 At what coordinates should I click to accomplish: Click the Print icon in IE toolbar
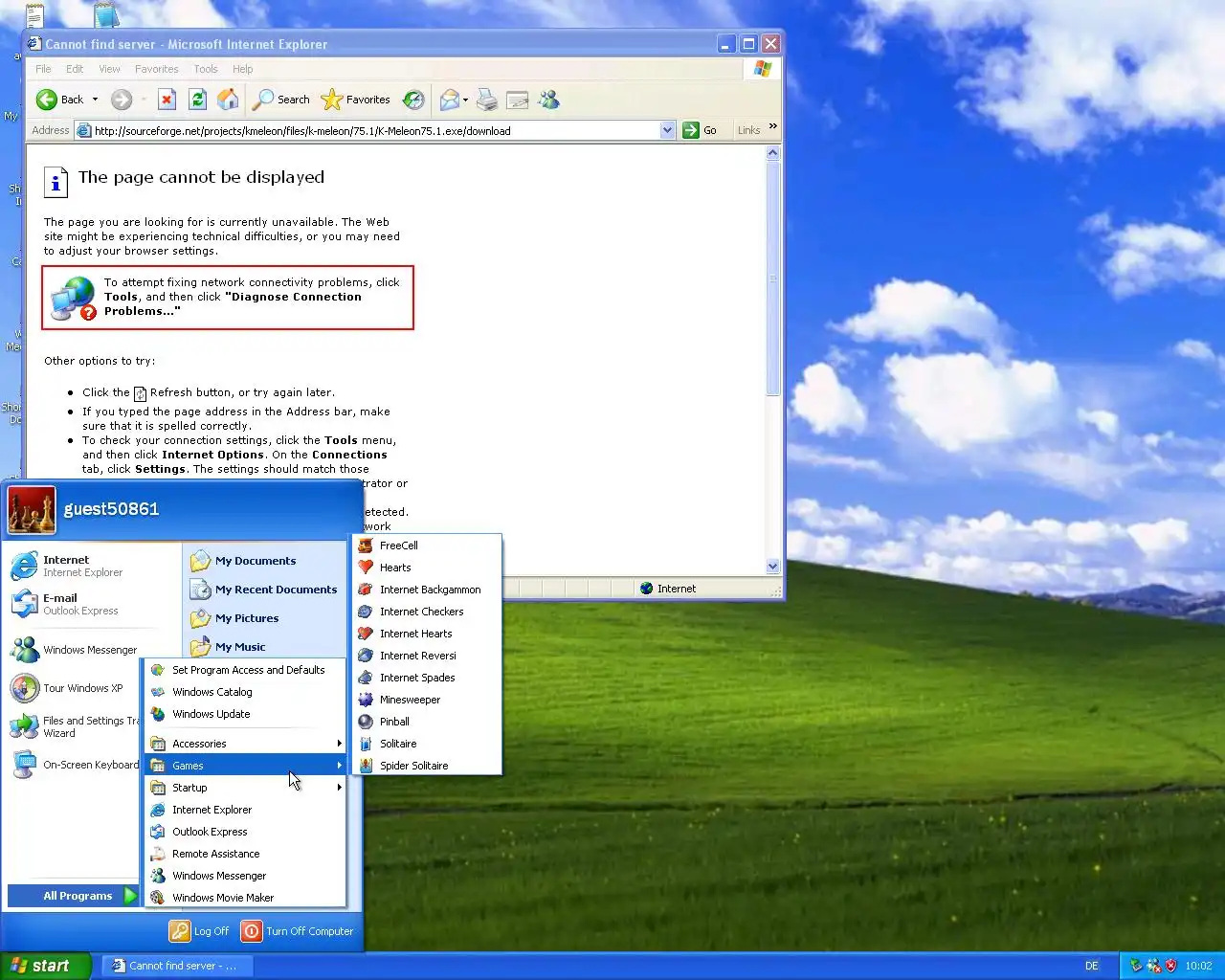click(x=487, y=100)
